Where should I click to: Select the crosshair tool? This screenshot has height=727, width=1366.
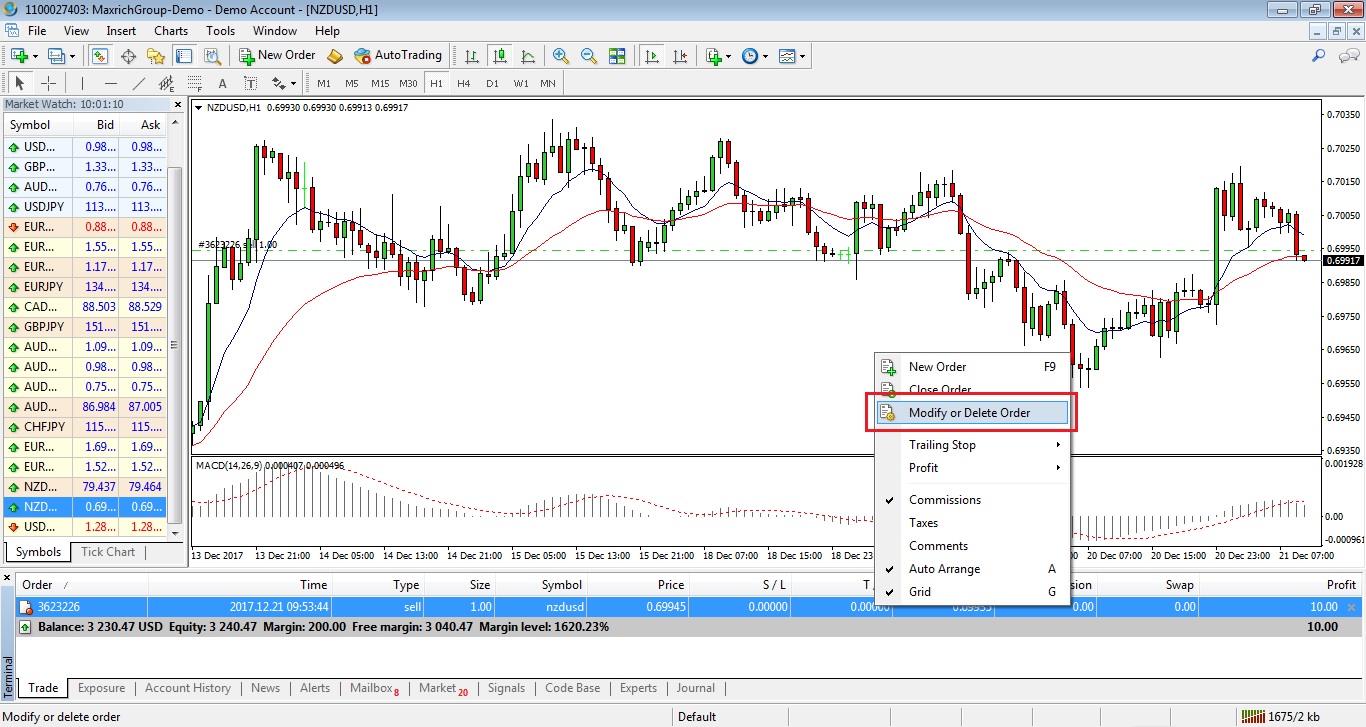[x=48, y=83]
